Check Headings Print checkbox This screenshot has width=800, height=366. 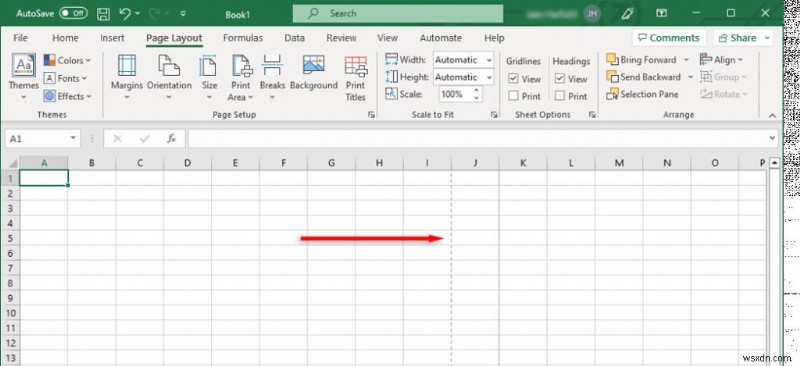point(560,96)
